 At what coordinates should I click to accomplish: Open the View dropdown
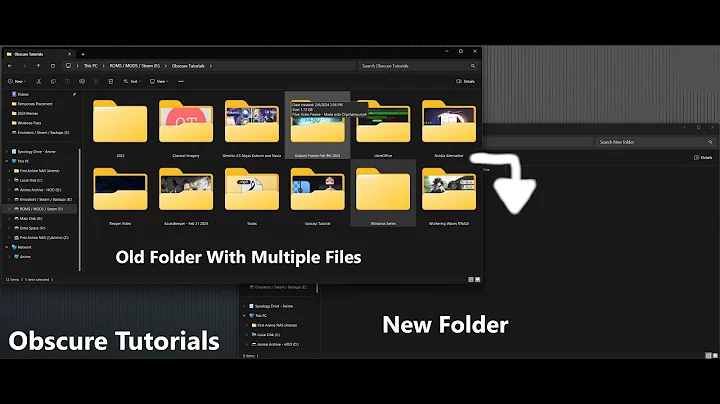(159, 81)
